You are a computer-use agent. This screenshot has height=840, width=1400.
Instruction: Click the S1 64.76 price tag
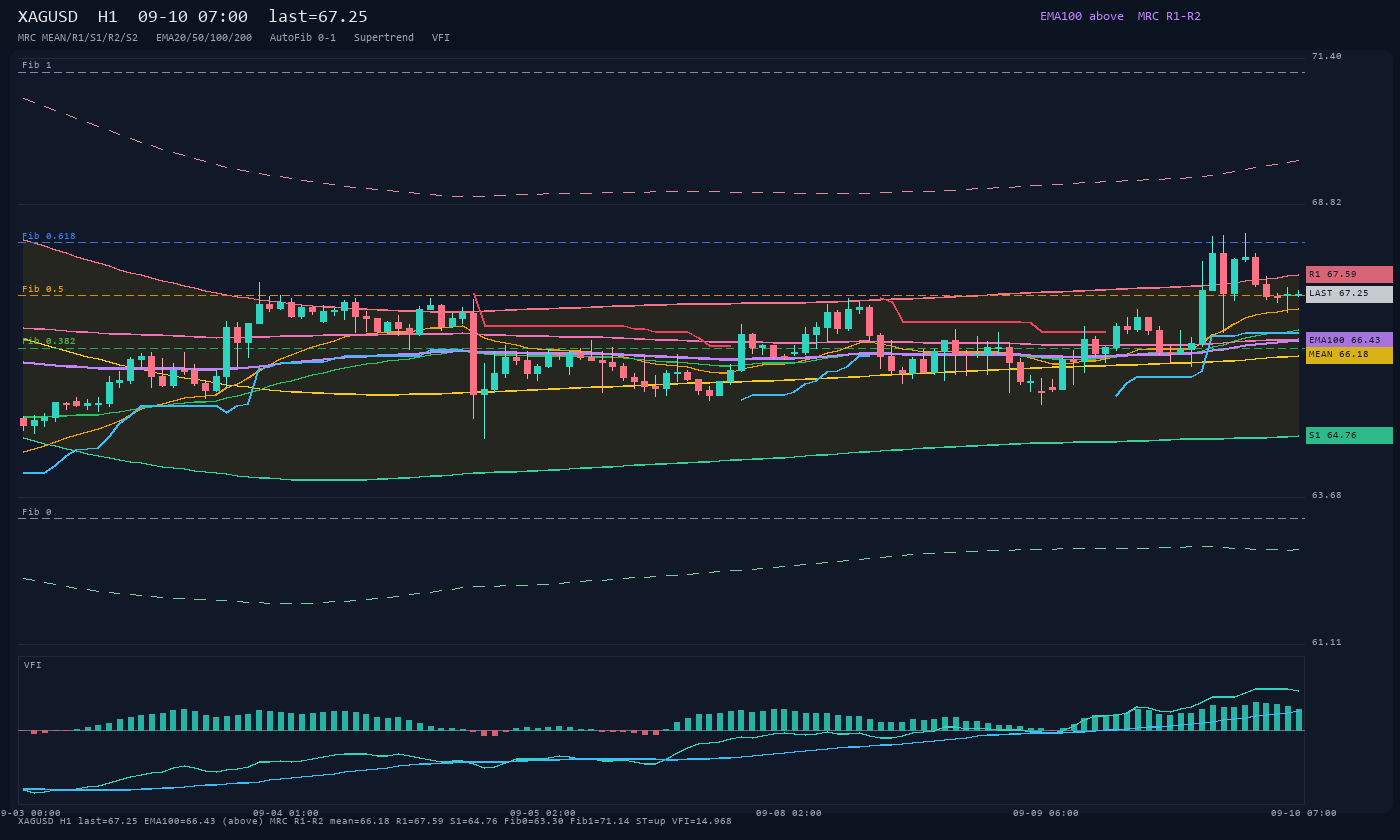1349,435
